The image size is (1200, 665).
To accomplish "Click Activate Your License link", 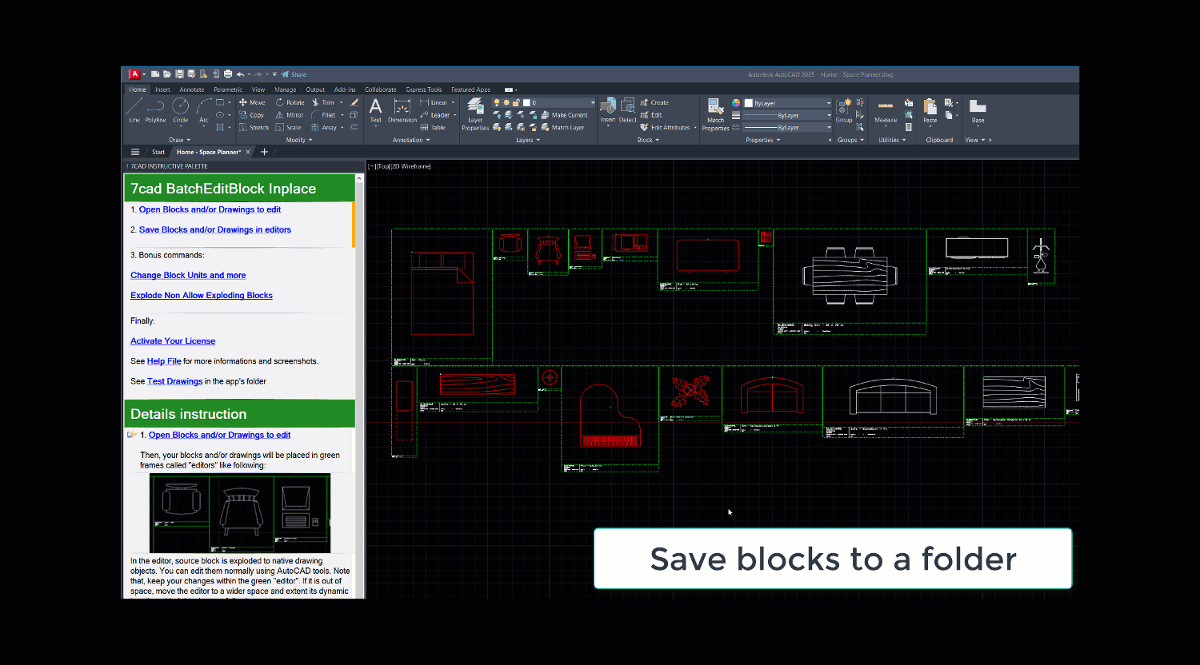I will (x=173, y=341).
